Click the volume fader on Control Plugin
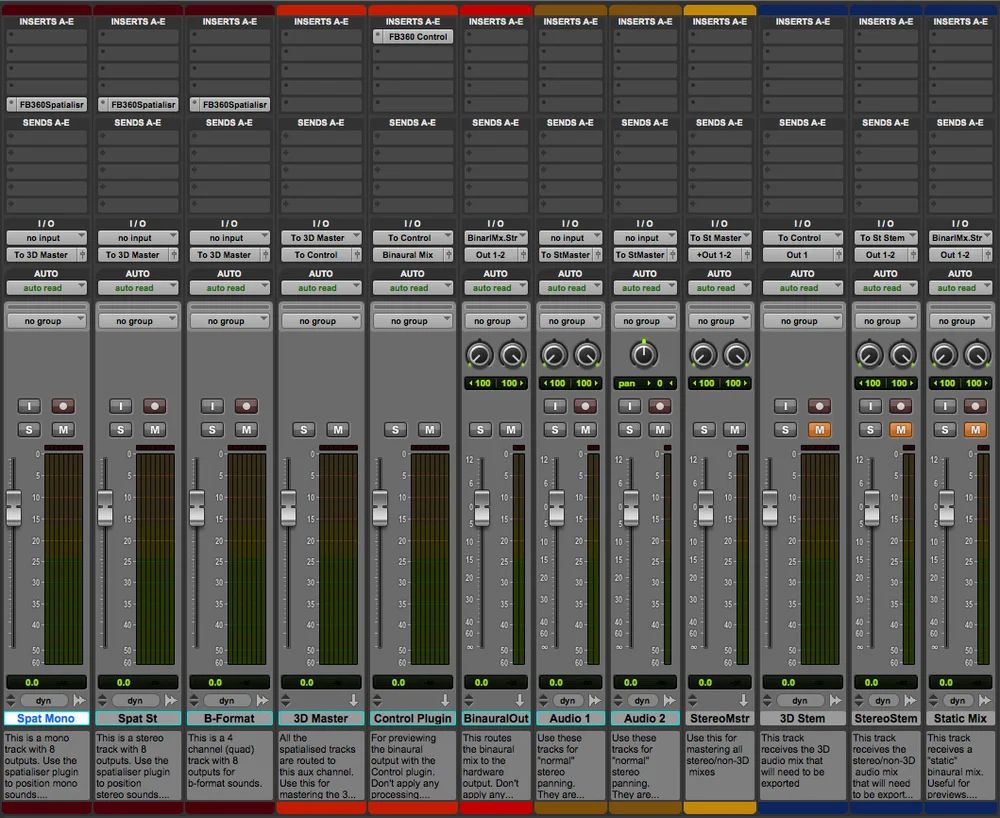 point(380,508)
